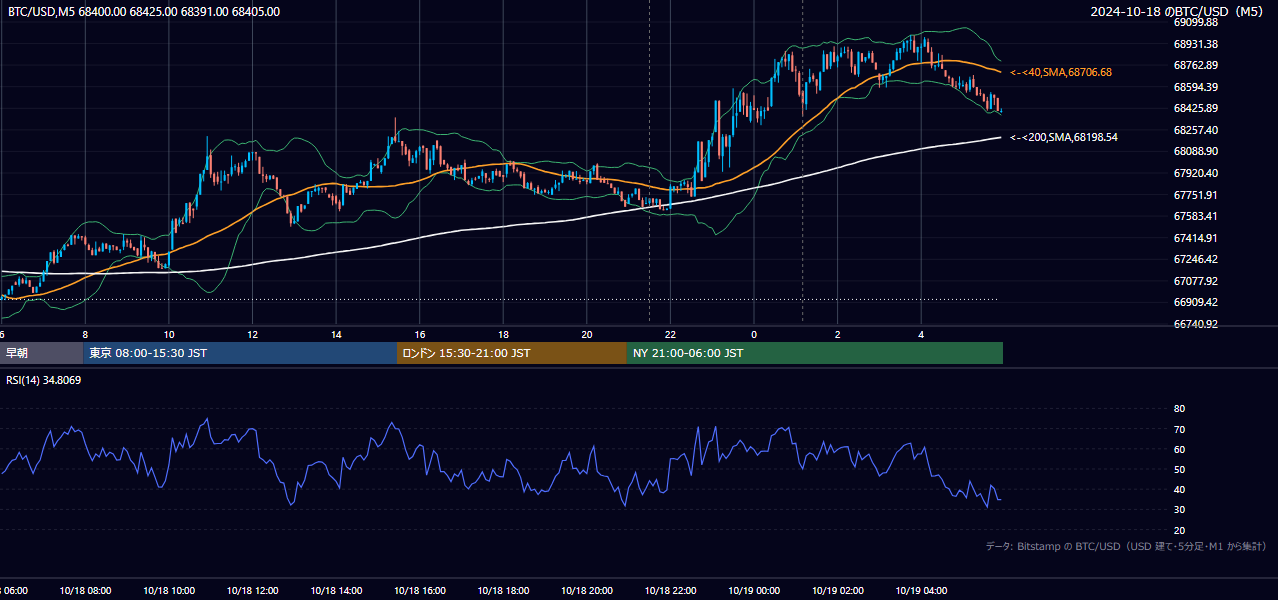This screenshot has width=1278, height=600.
Task: Click price axis value 69099.88
Action: click(1195, 22)
